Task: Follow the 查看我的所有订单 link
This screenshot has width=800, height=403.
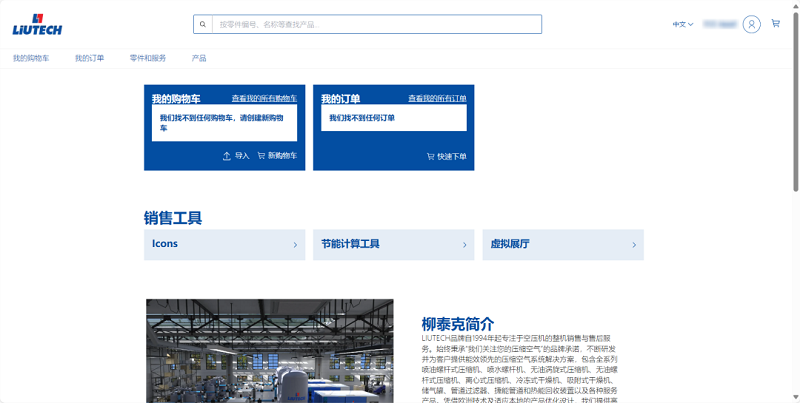Action: [x=437, y=98]
